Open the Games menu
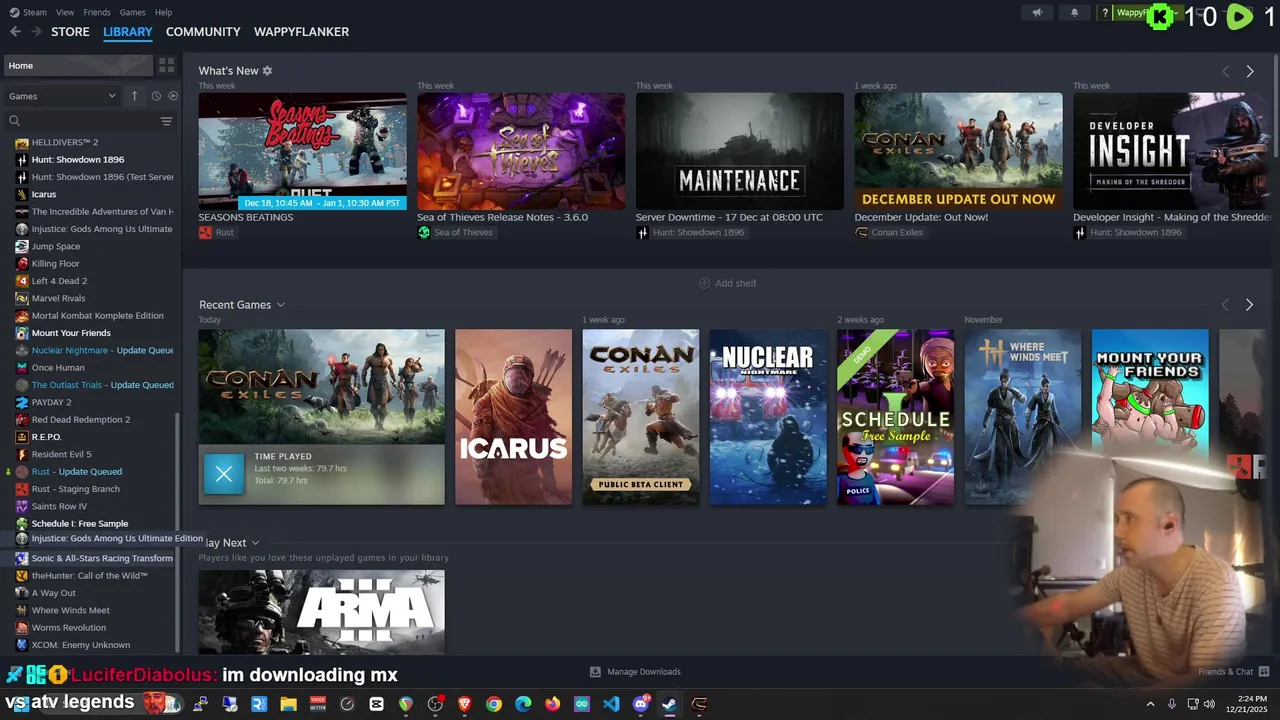The width and height of the screenshot is (1280, 720). (x=132, y=12)
